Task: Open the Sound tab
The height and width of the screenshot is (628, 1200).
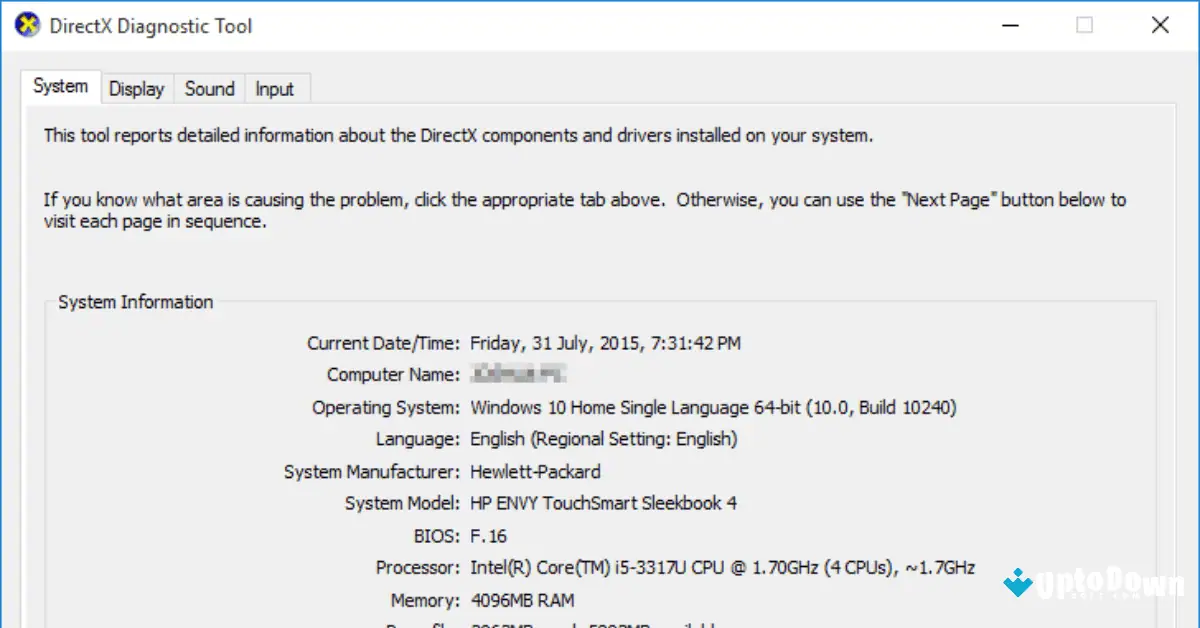Action: coord(209,88)
